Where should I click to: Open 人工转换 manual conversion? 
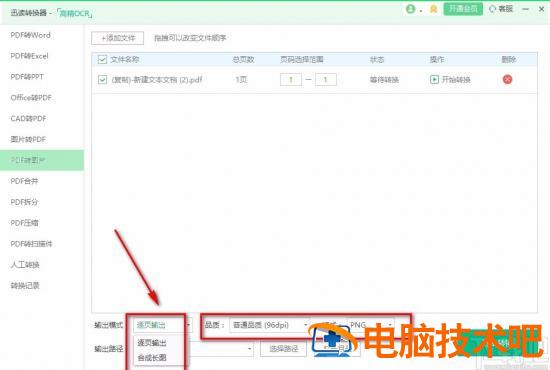(25, 264)
